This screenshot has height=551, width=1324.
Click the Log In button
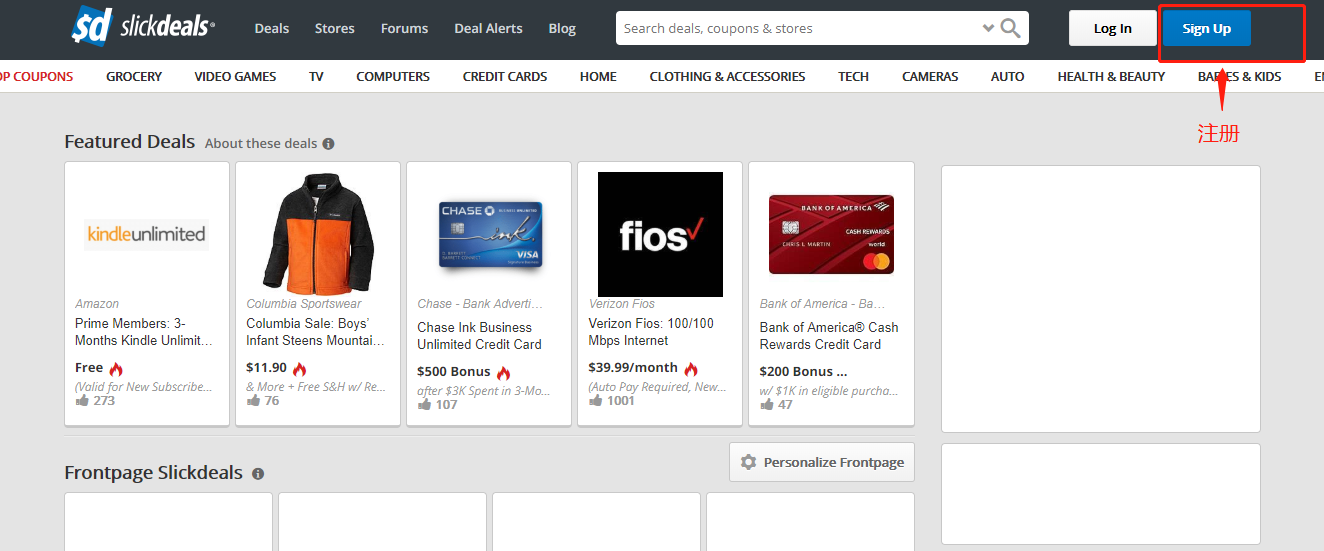tap(1112, 28)
